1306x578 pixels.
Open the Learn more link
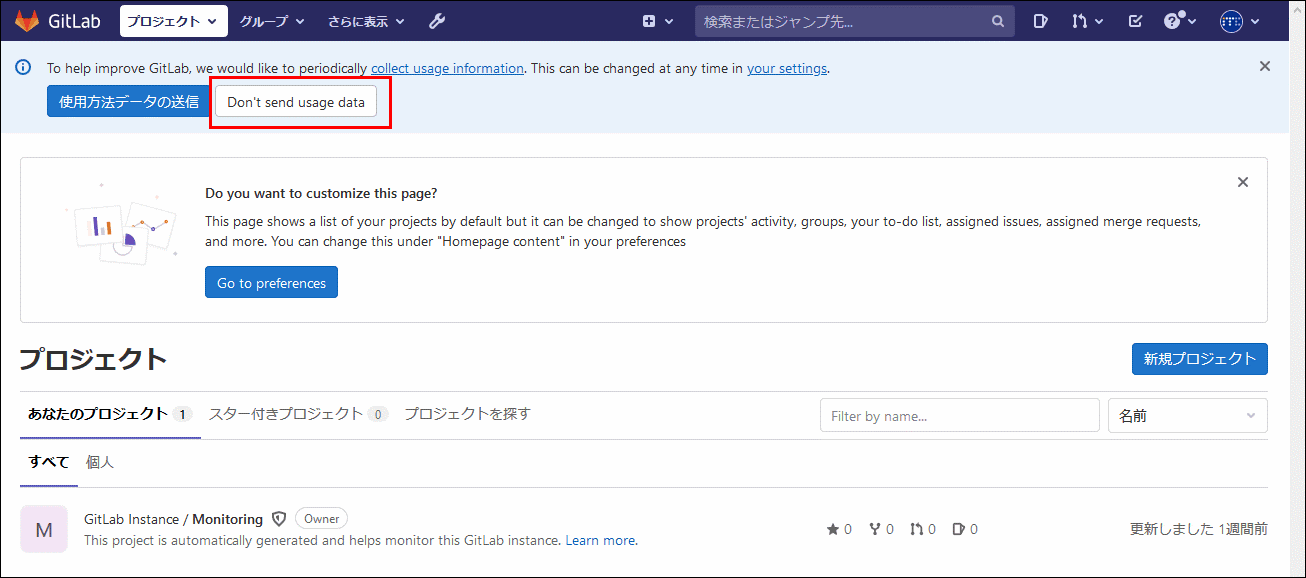[x=600, y=540]
